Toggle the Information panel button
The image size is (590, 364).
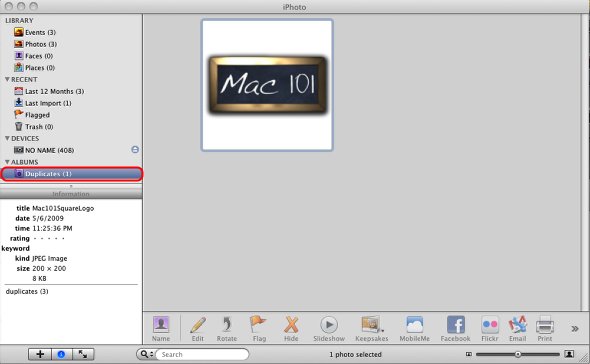(x=61, y=354)
